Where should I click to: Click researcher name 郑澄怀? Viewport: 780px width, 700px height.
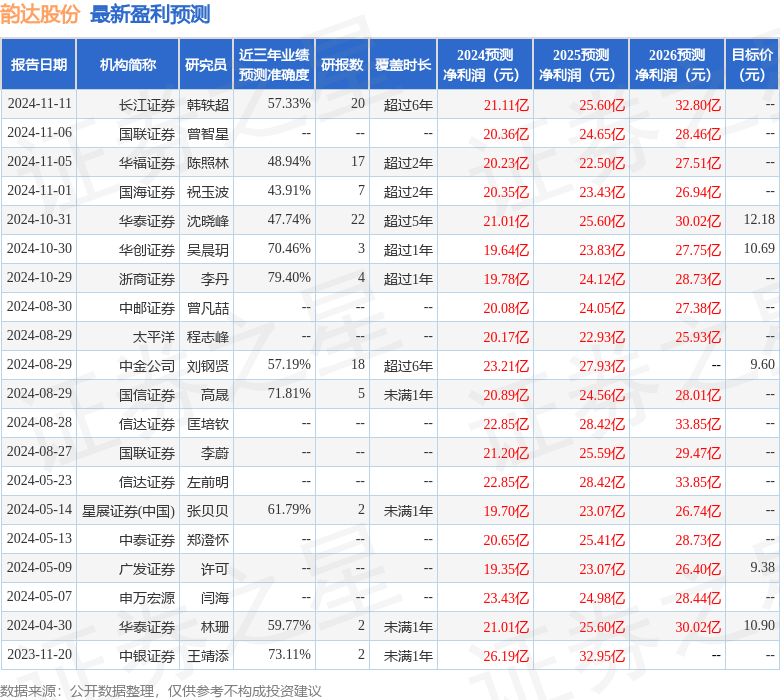click(x=208, y=540)
